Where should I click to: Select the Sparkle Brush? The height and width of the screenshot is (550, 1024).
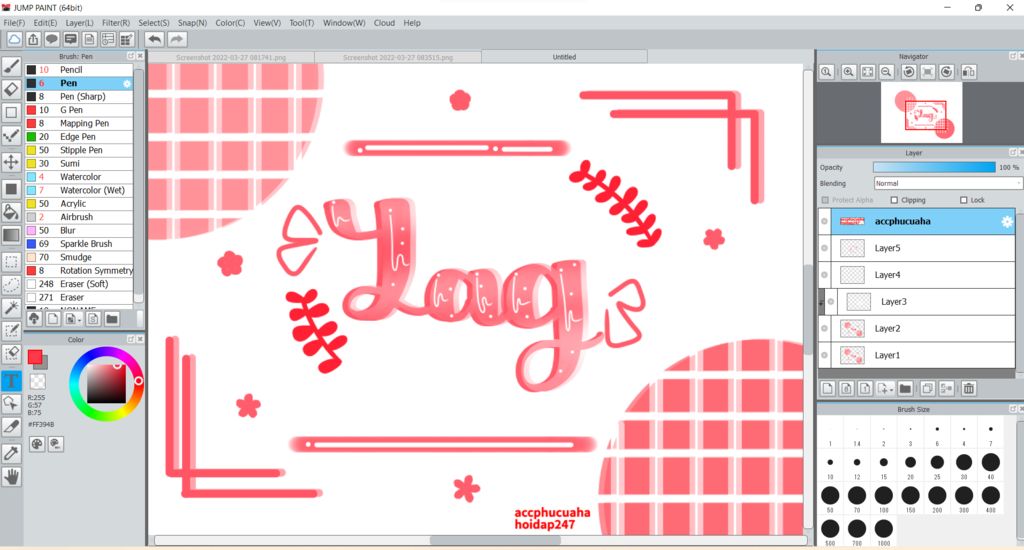pyautogui.click(x=79, y=244)
